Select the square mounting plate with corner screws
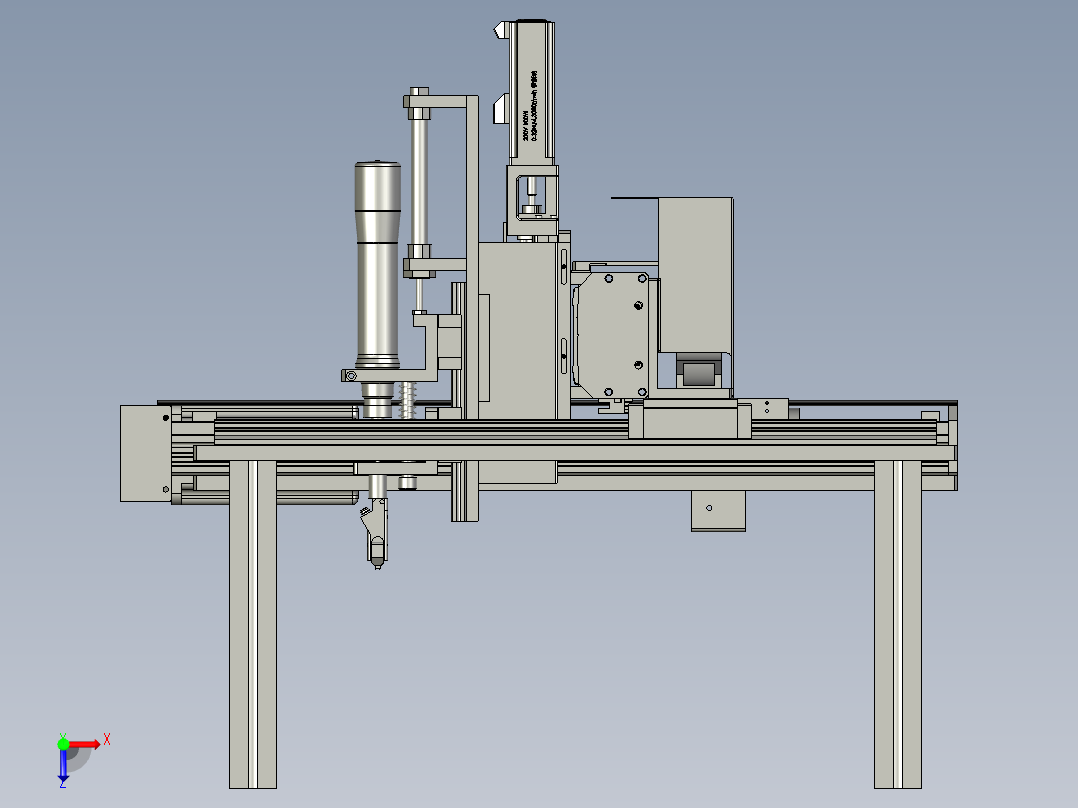This screenshot has width=1078, height=808. click(613, 334)
